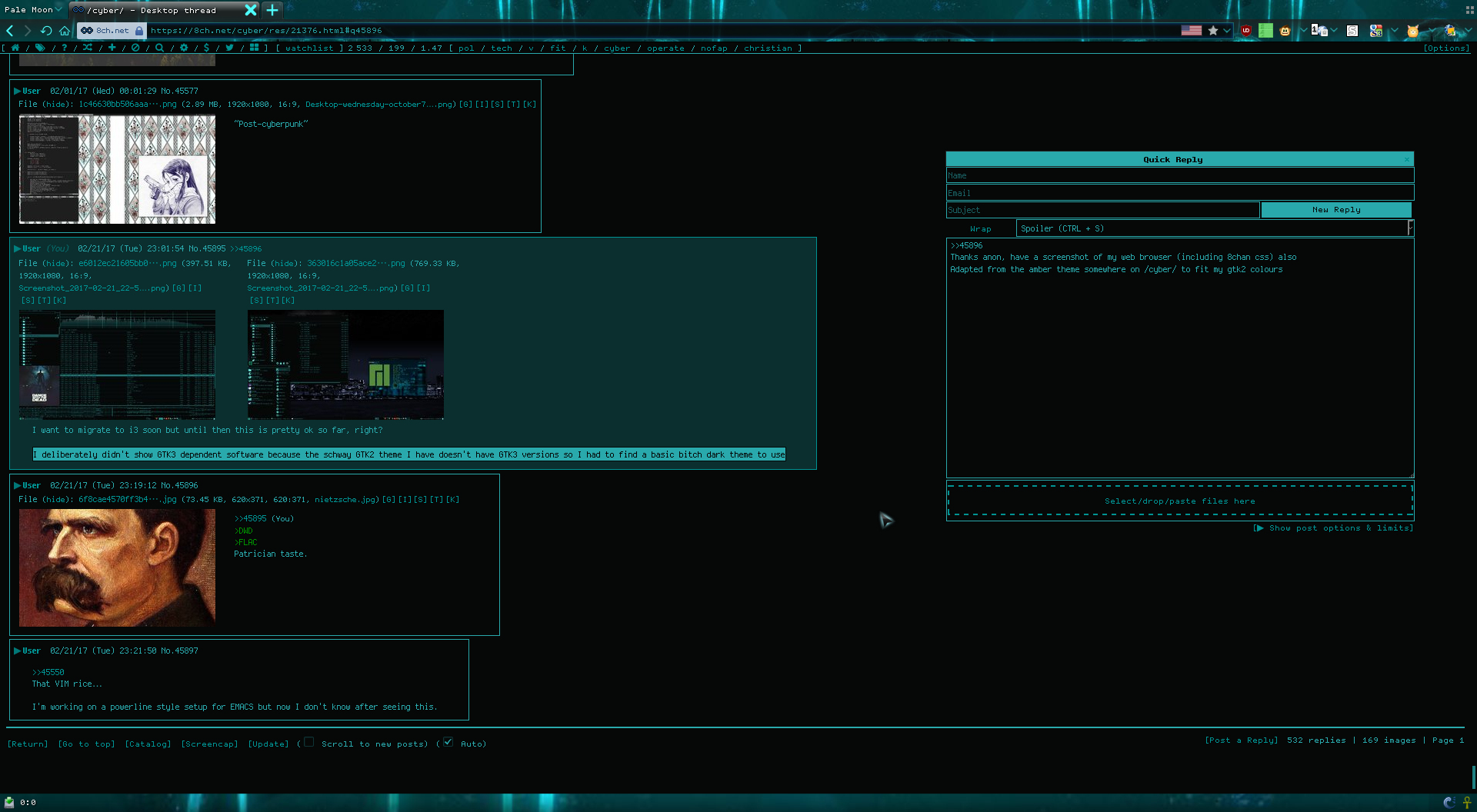Open the Pale Moon application menu
Image resolution: width=1477 pixels, height=812 pixels.
pyautogui.click(x=33, y=9)
